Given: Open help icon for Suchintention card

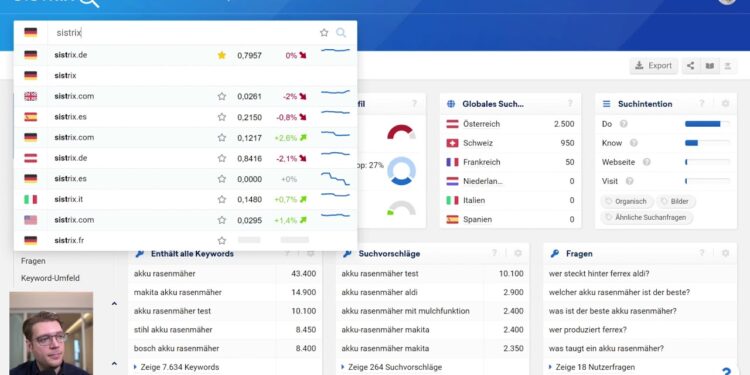Looking at the screenshot, I should (701, 104).
